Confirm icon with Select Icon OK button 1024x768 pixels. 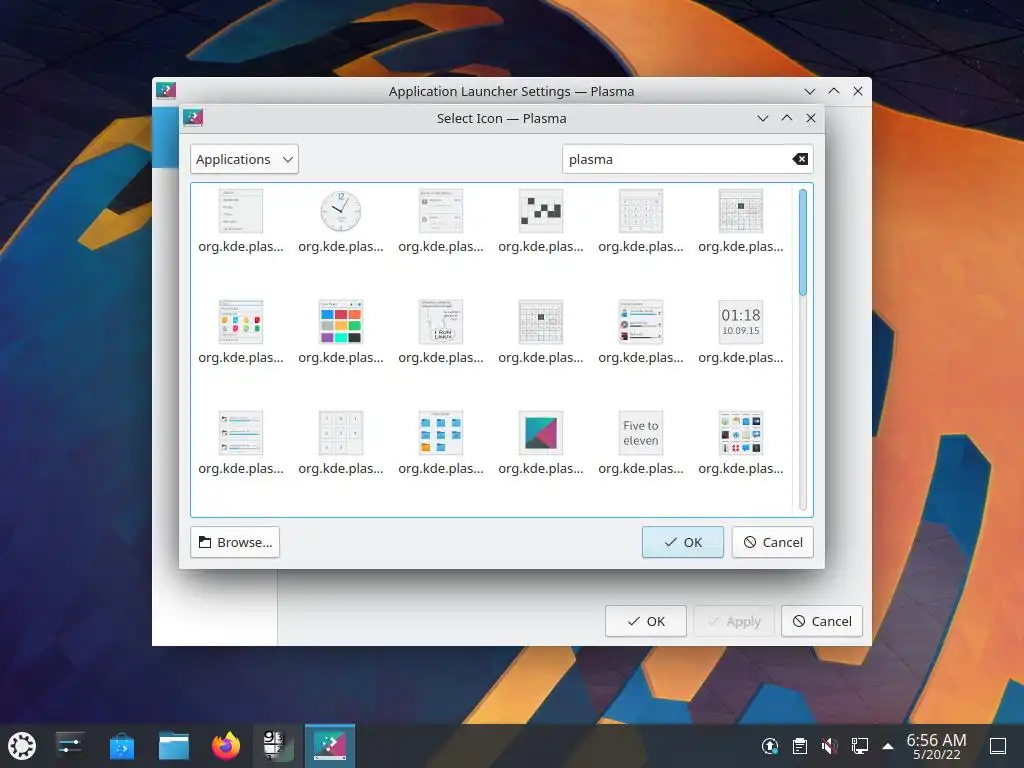click(682, 542)
